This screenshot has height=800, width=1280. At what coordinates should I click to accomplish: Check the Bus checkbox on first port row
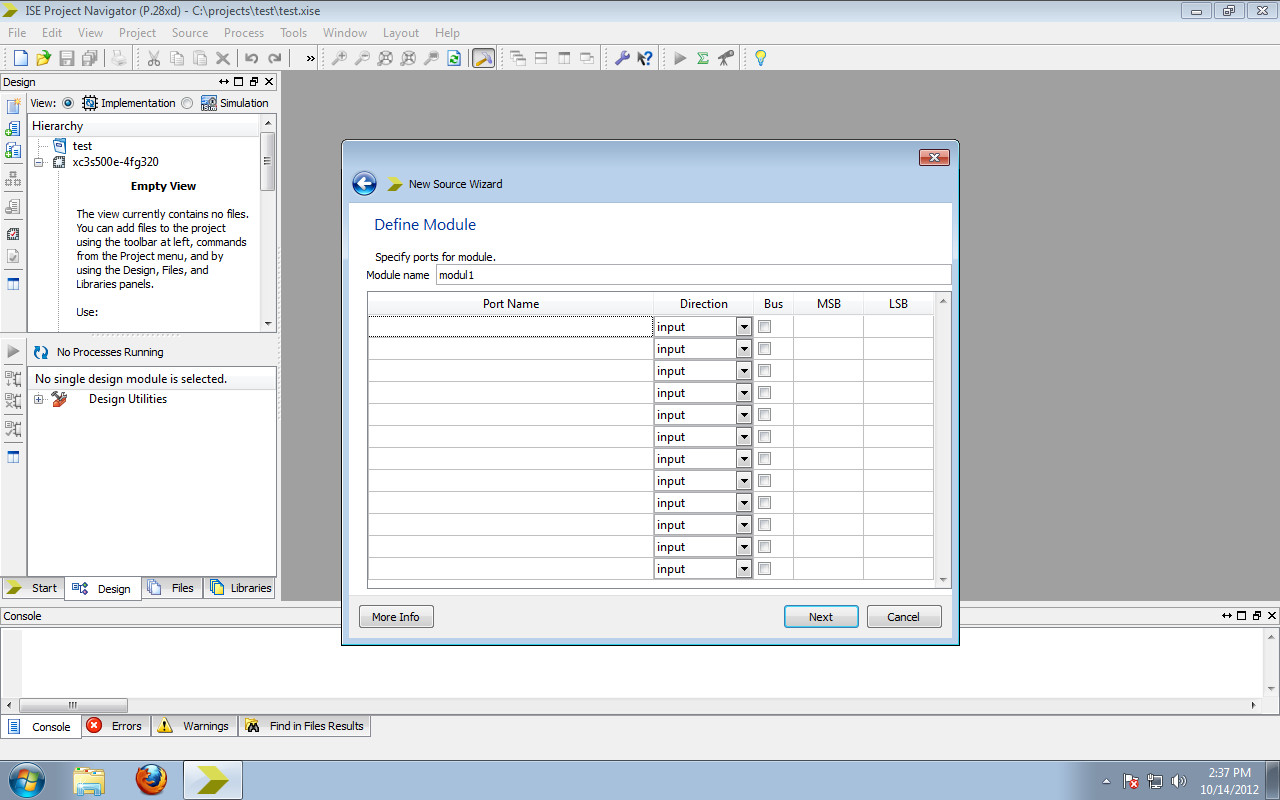764,326
